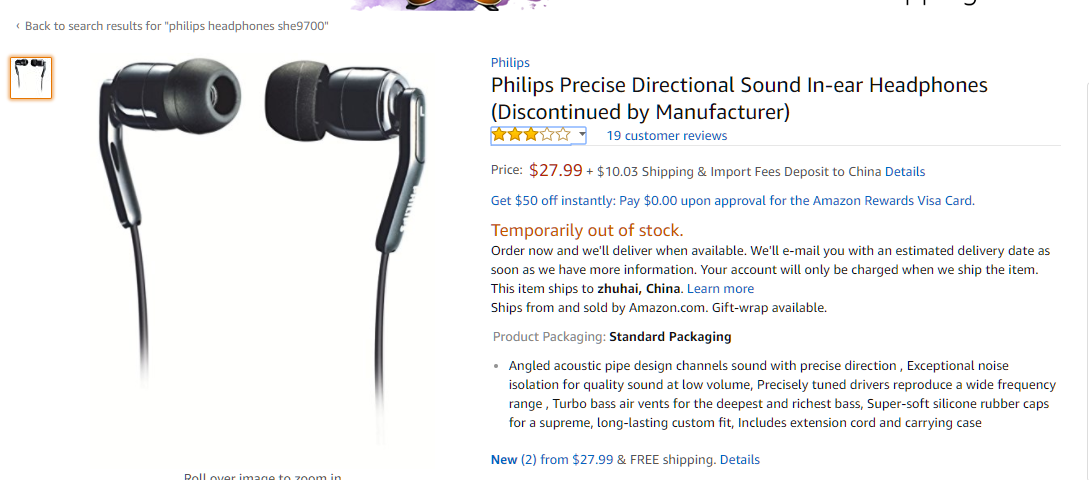The height and width of the screenshot is (480, 1089).
Task: Select the small headphones thumbnail
Action: pos(31,78)
